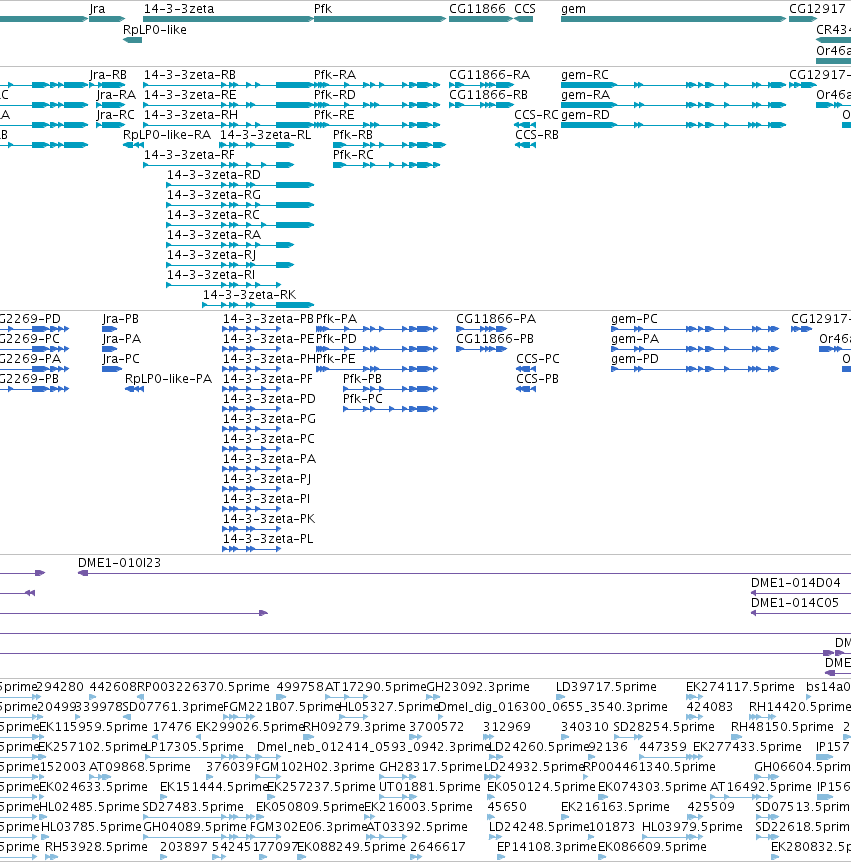Open feature 425509 in EST track
Screen dimensions: 851x862
coord(711,806)
